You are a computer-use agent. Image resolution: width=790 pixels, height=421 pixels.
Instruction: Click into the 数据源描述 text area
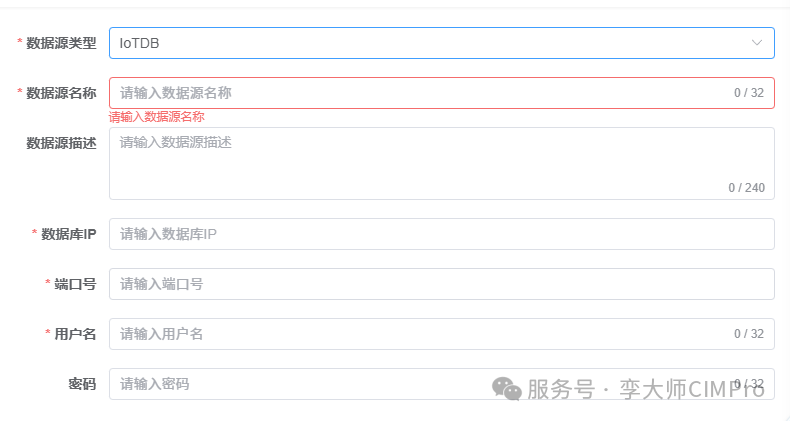pyautogui.click(x=442, y=163)
